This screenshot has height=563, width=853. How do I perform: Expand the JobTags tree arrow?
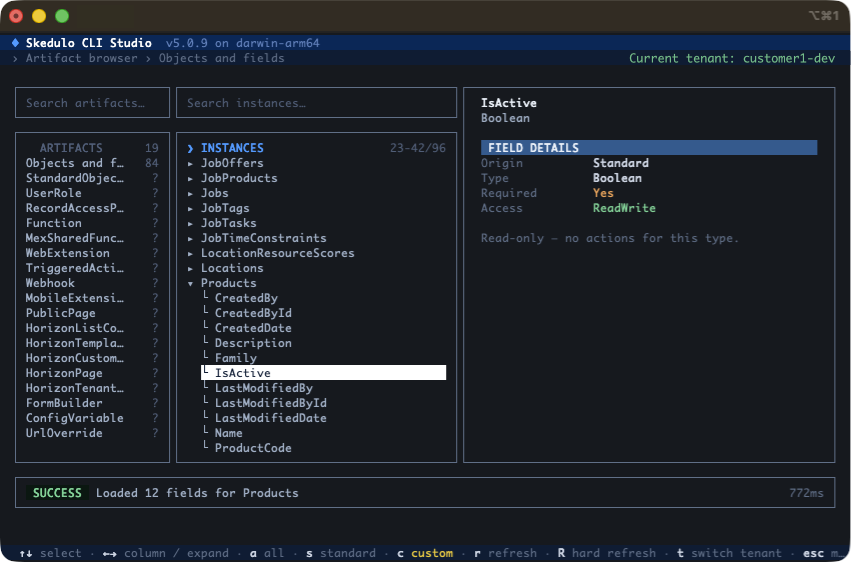(190, 208)
